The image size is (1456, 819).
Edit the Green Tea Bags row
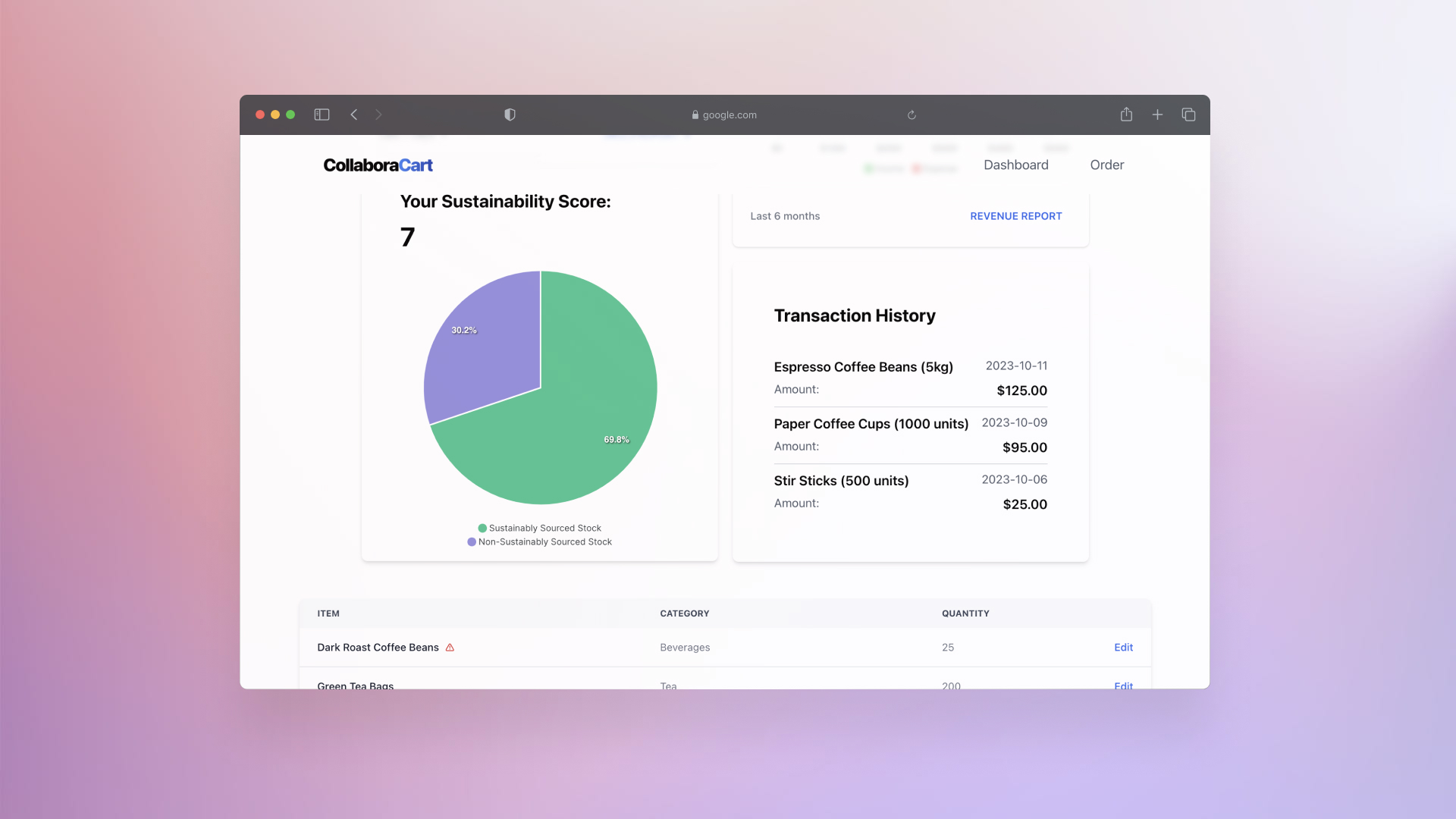pos(1123,685)
